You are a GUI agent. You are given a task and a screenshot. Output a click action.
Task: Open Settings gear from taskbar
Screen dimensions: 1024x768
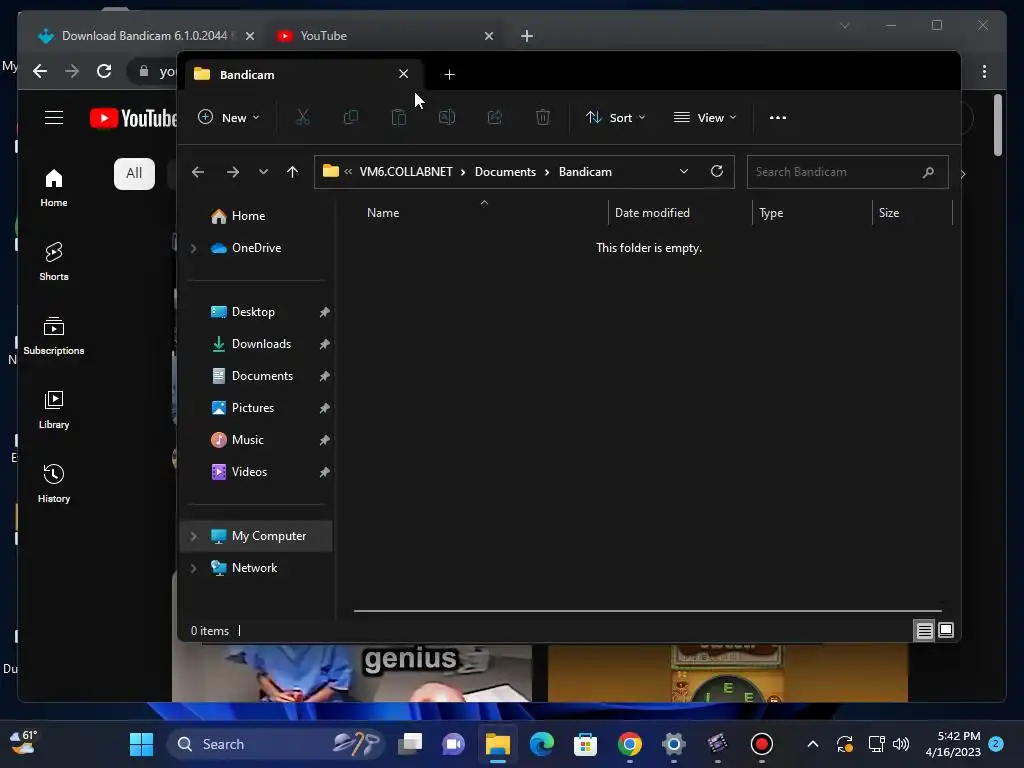pyautogui.click(x=673, y=744)
